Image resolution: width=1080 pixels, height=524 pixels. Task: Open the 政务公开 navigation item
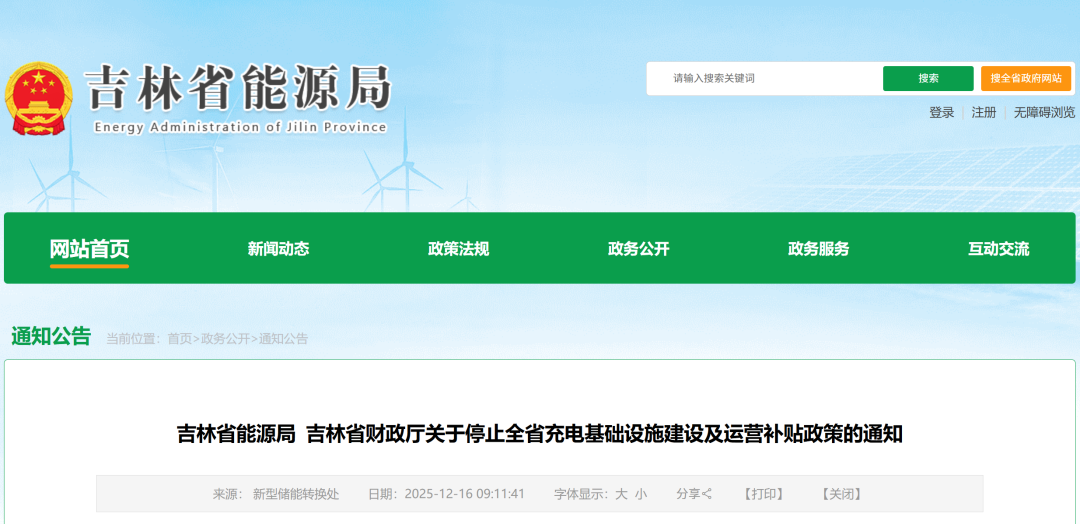pos(638,249)
